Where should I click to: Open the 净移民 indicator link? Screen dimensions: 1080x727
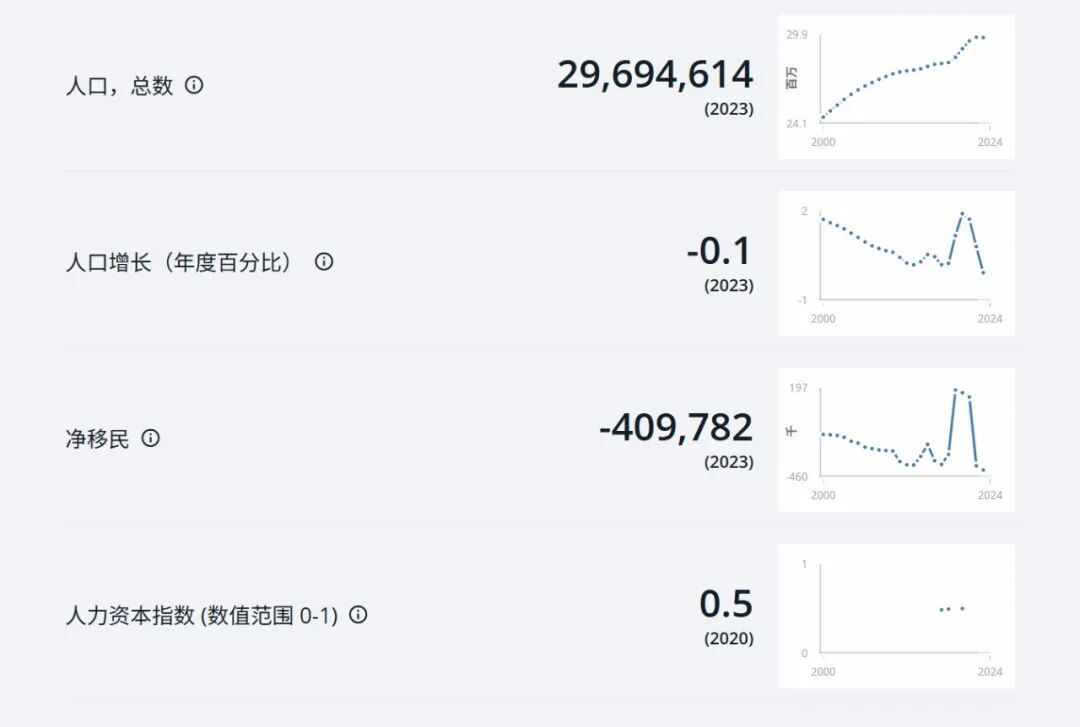(97, 438)
